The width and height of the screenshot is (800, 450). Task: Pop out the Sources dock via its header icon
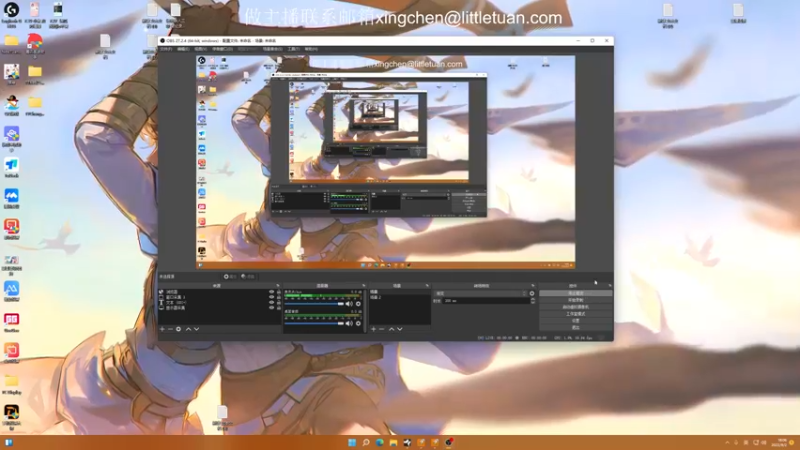[x=278, y=286]
